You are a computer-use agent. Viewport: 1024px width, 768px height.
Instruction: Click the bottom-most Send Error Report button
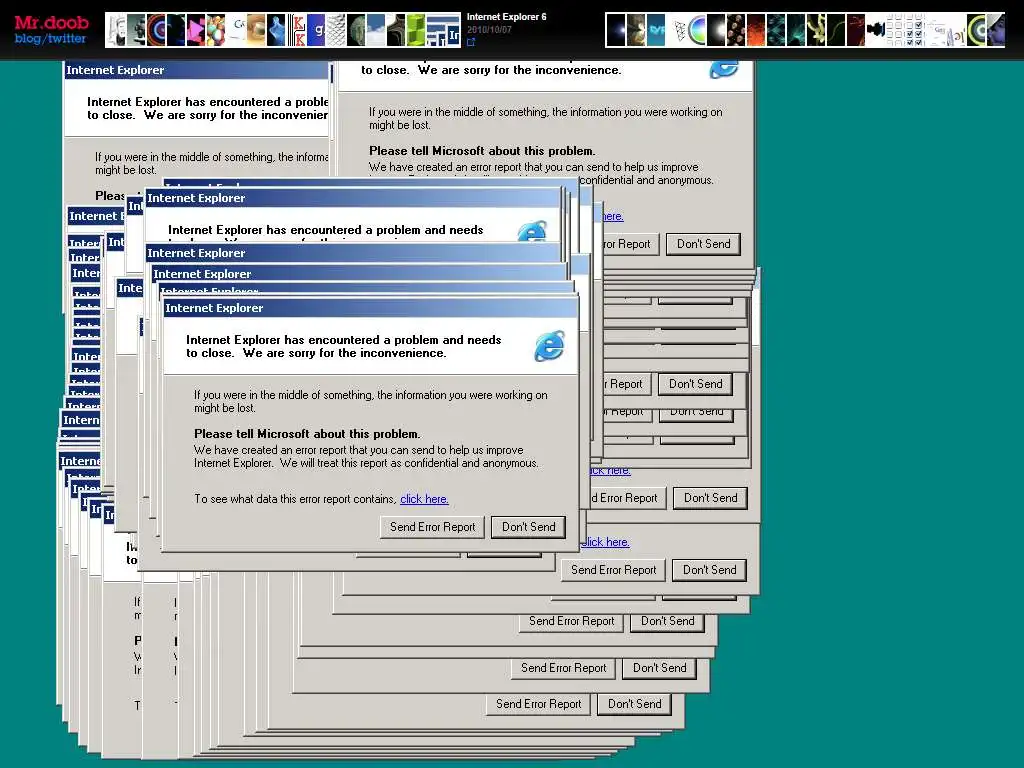click(538, 704)
